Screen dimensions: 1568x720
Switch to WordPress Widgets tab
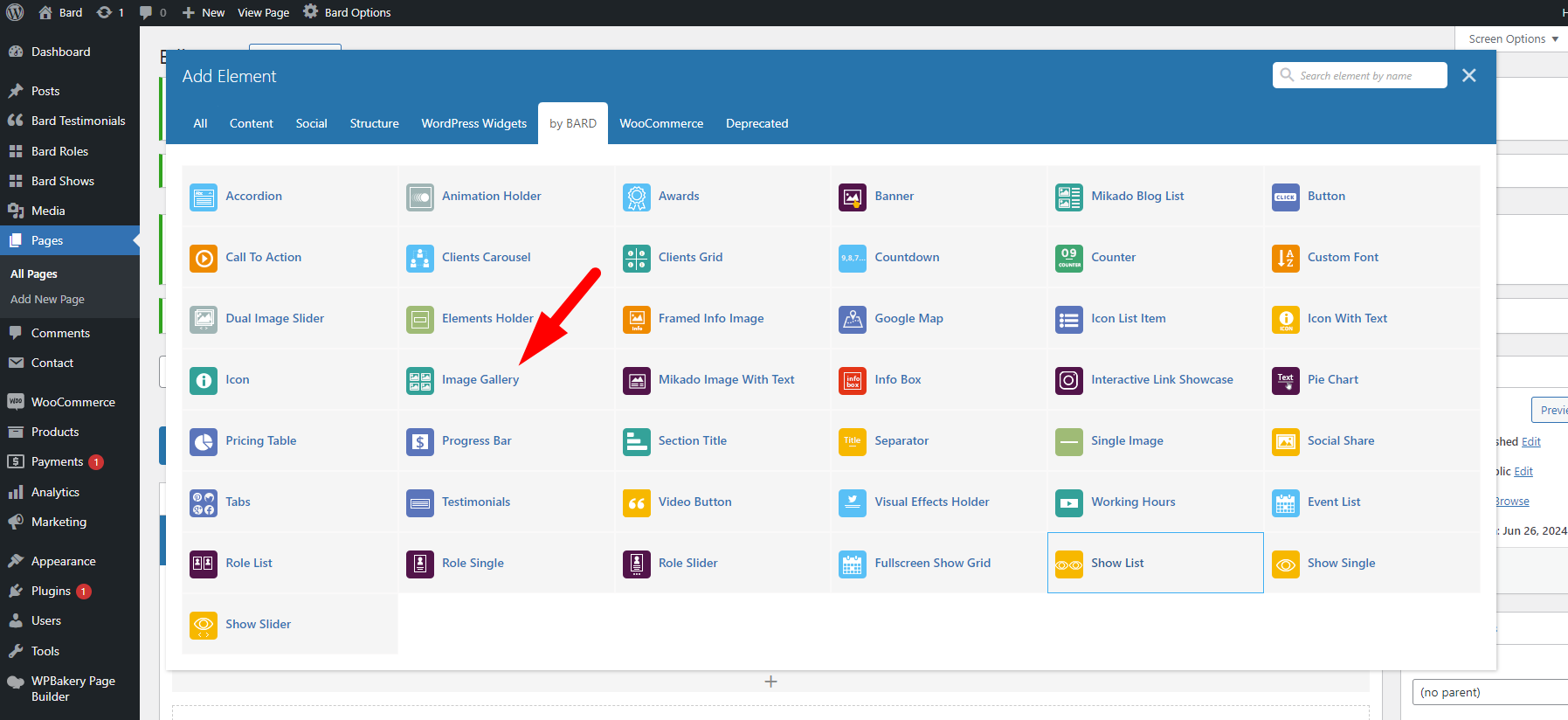[474, 123]
